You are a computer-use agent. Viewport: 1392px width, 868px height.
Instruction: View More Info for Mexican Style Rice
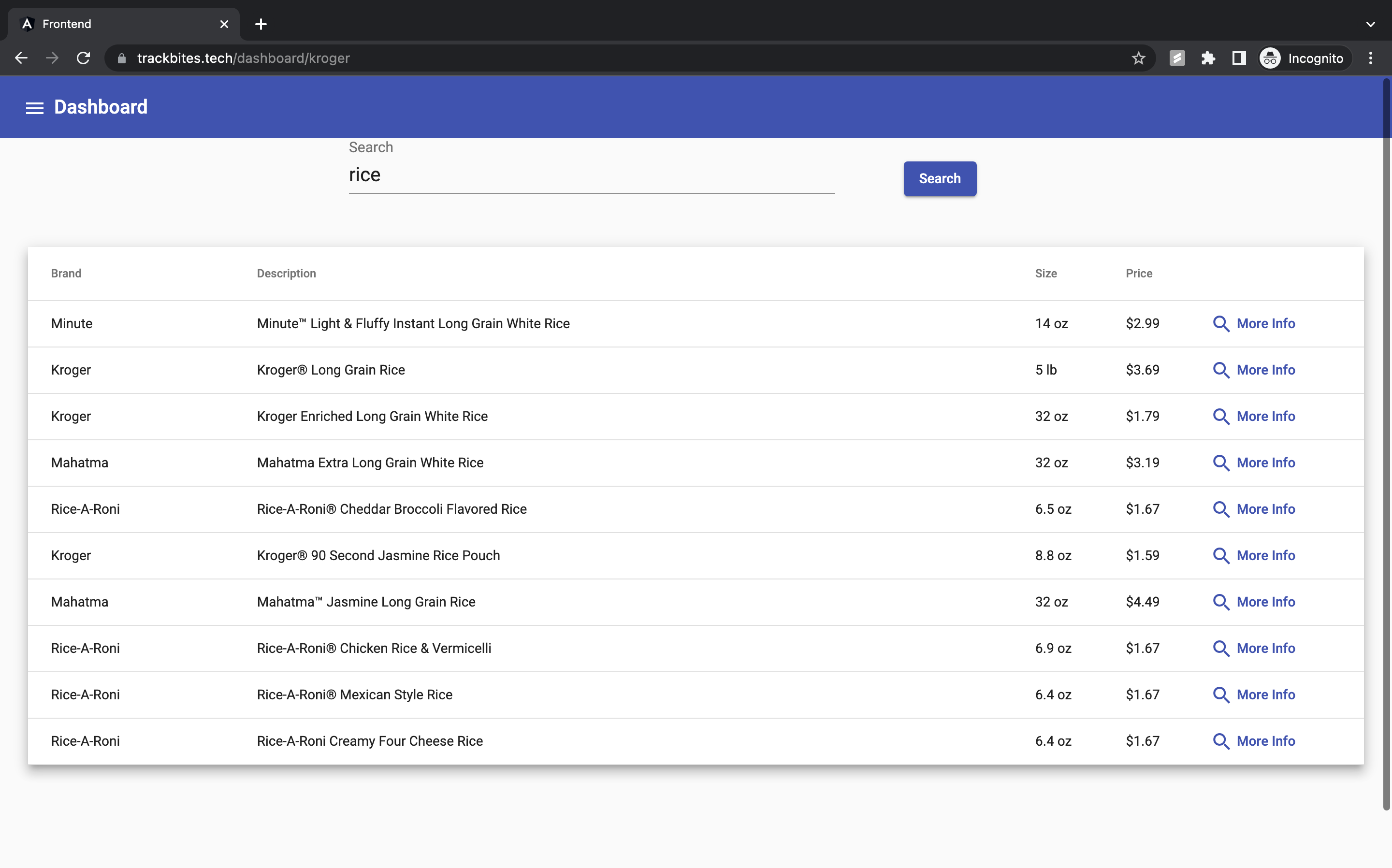tap(1265, 694)
